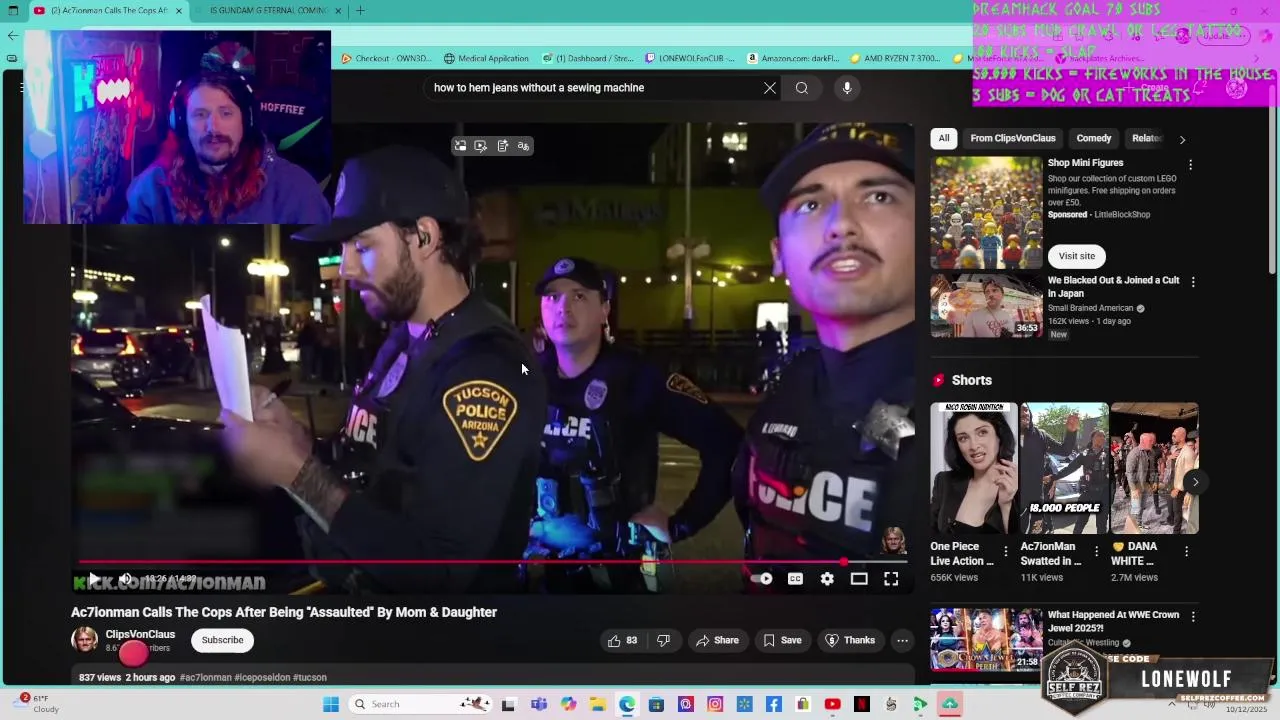Toggle the autoplay switch in the player
Viewport: 1280px width, 720px height.
click(x=762, y=579)
